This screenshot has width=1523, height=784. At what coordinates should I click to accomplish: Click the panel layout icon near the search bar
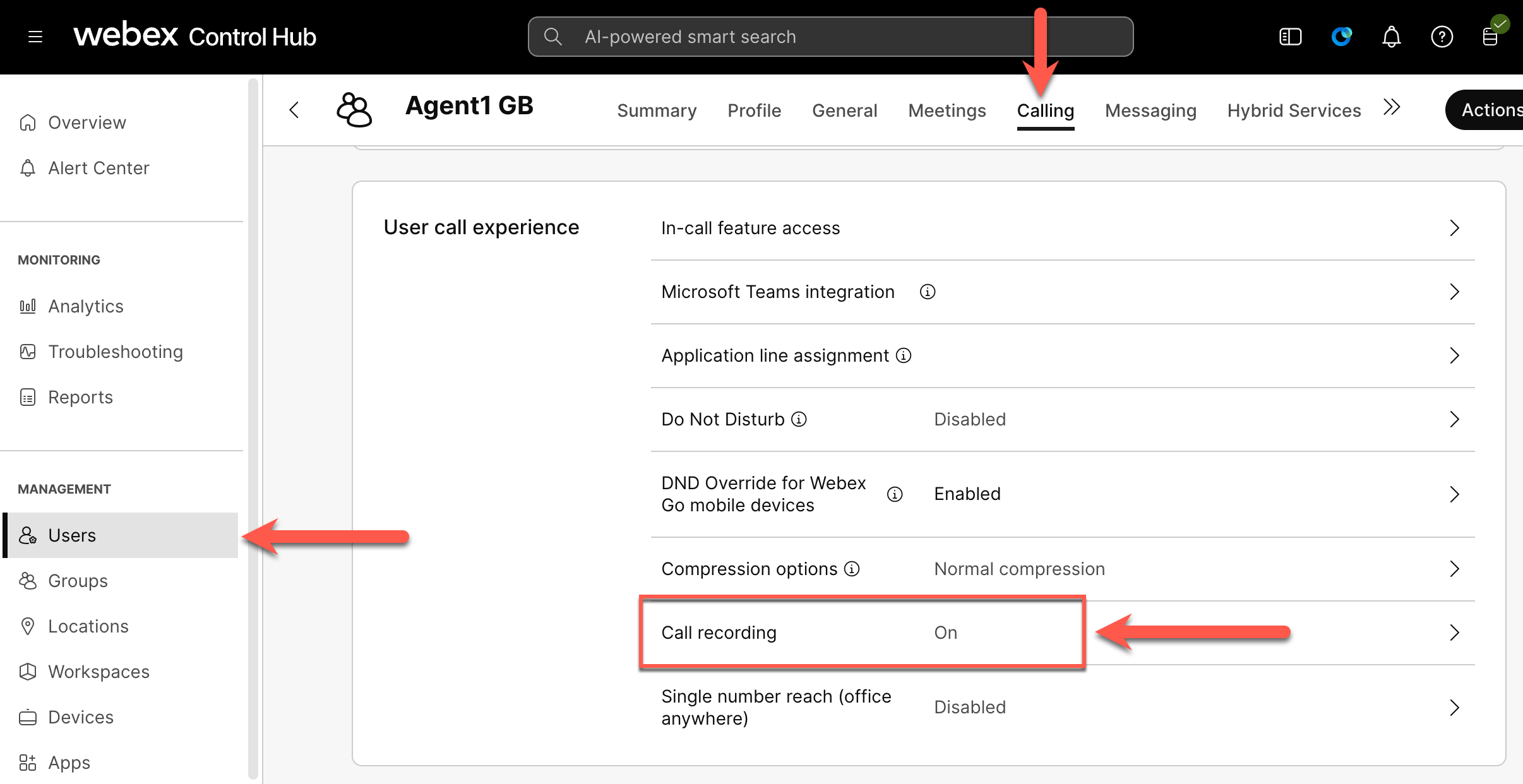point(1290,37)
